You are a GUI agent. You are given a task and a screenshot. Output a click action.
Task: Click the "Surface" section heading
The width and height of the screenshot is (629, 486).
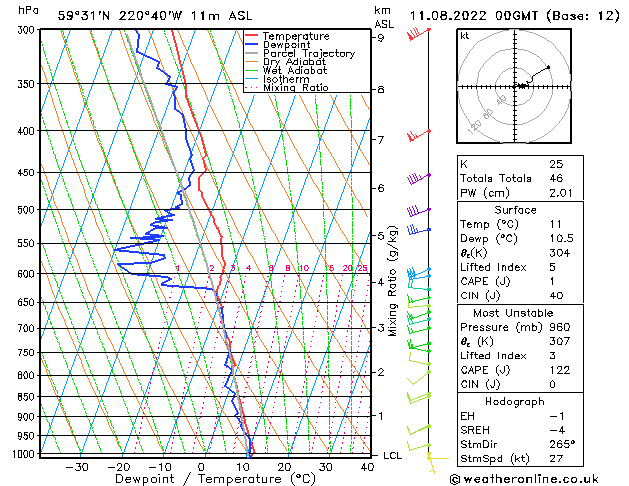pyautogui.click(x=515, y=210)
